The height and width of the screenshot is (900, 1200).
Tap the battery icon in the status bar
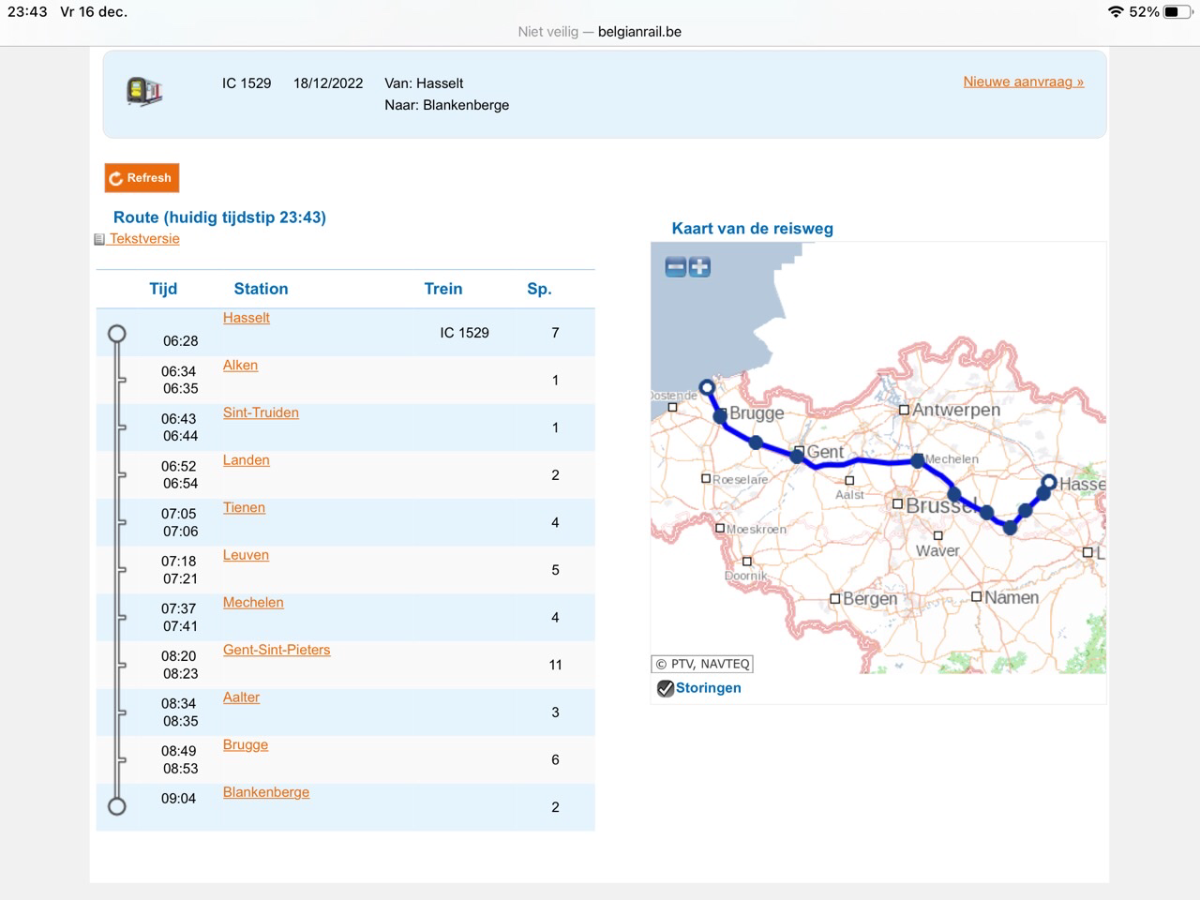[x=1178, y=12]
